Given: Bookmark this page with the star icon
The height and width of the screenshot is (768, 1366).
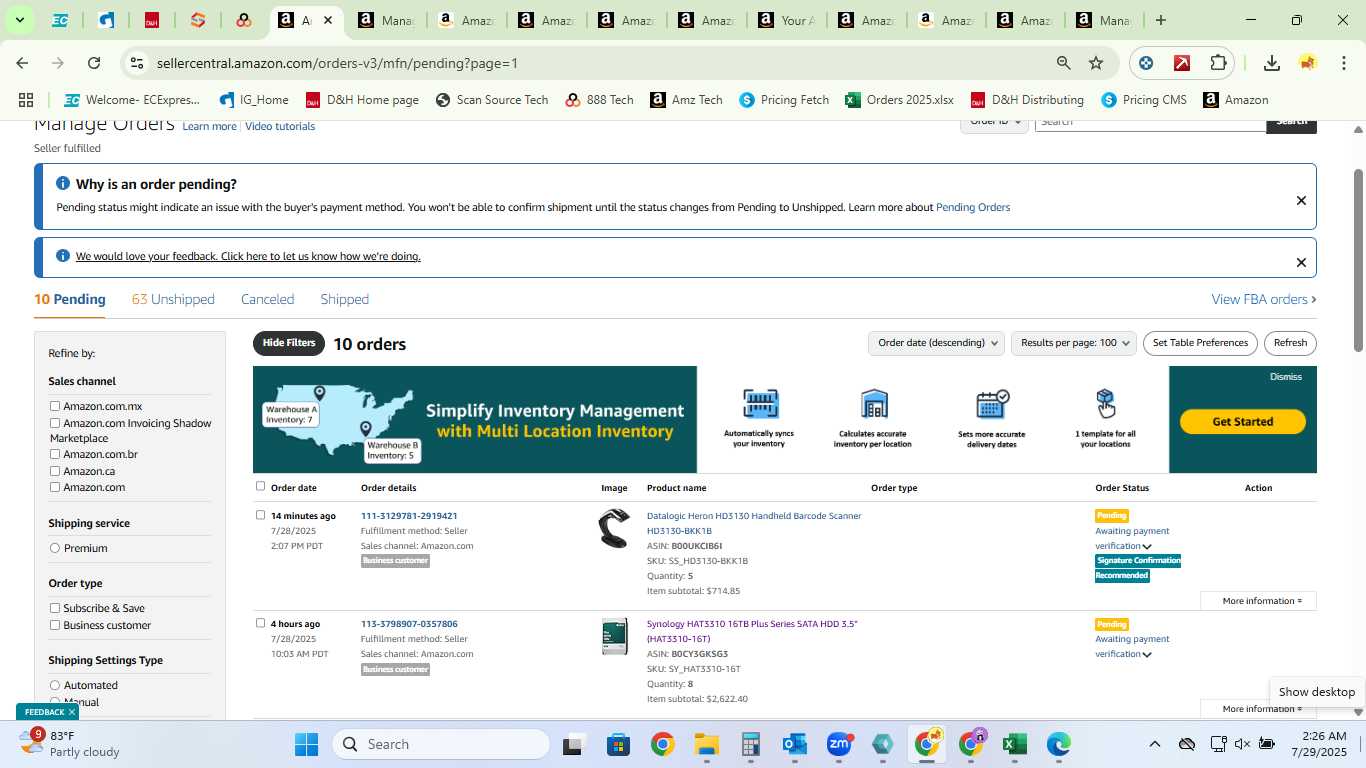Looking at the screenshot, I should pyautogui.click(x=1096, y=63).
